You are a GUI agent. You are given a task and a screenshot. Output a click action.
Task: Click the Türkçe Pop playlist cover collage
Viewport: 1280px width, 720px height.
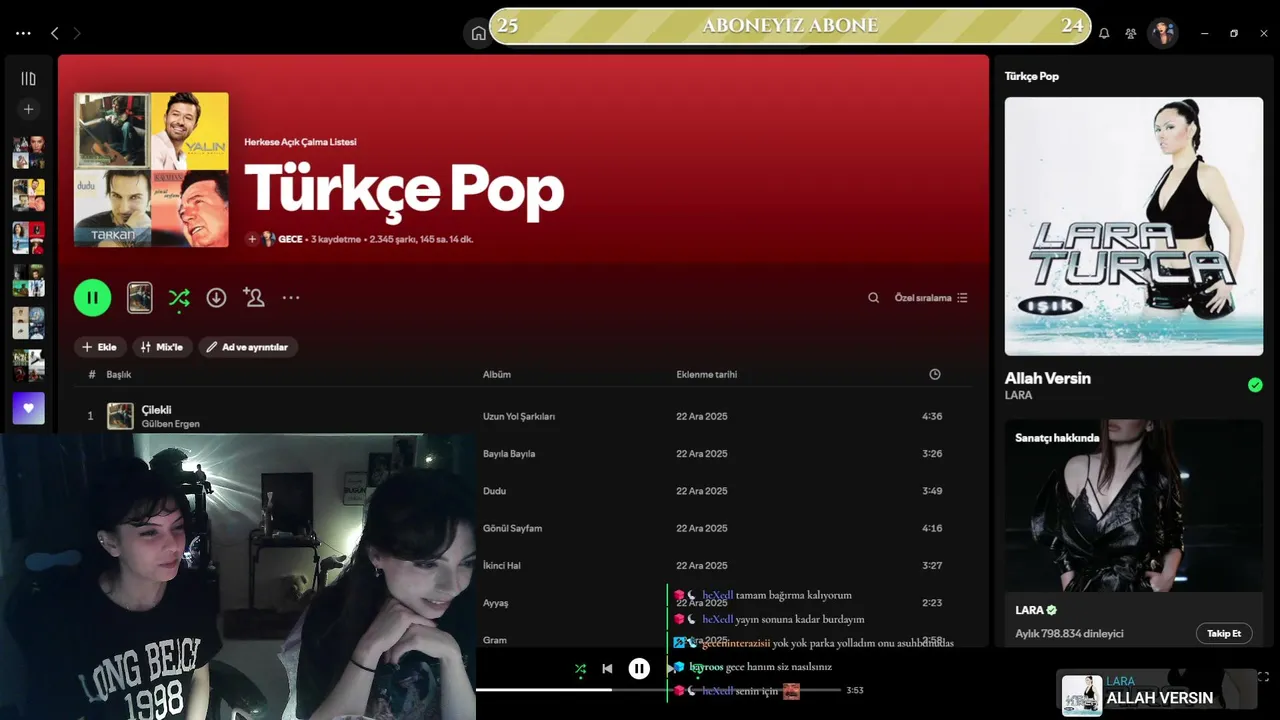(x=151, y=170)
